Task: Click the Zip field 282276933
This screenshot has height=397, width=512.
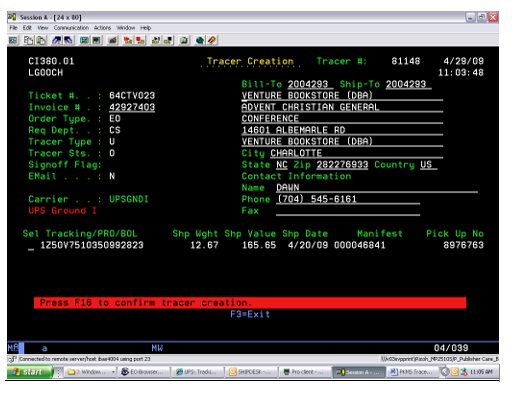Action: tap(342, 165)
